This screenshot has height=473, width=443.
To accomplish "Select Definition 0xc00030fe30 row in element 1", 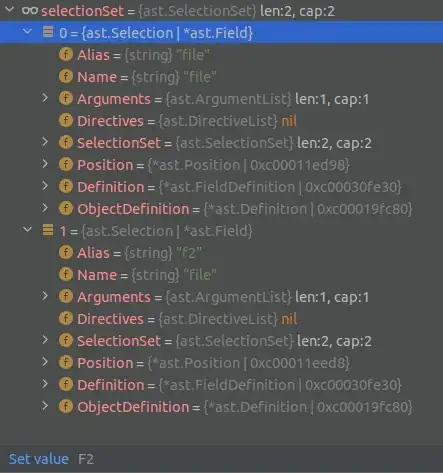I will (221, 384).
